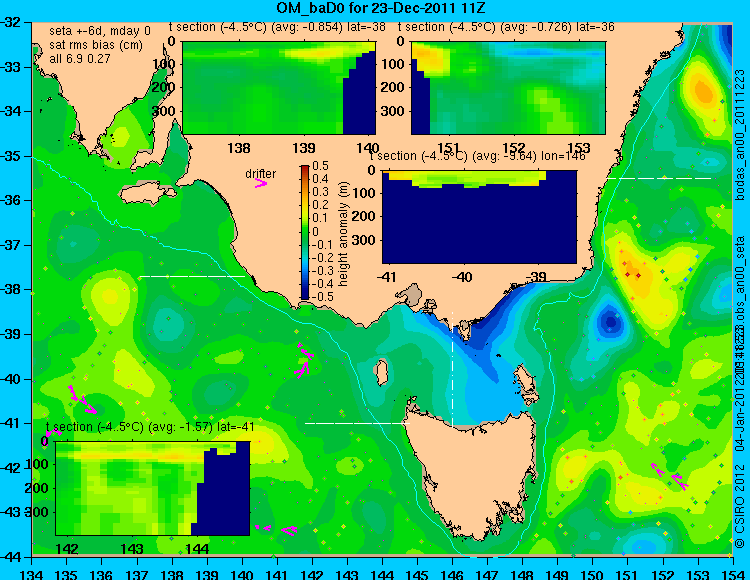Select the 'all 6.9 0.27' statistics text

coord(79,59)
